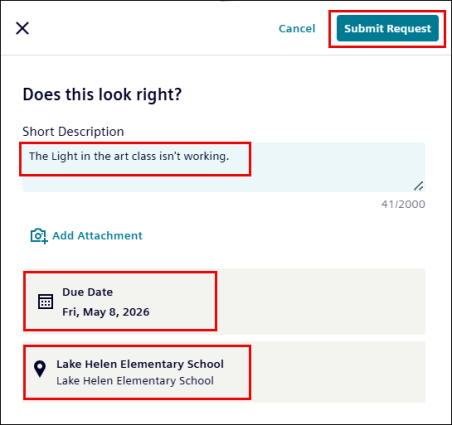The image size is (452, 425).
Task: Click the Lake Helen Elementary School subtitle
Action: 135,381
